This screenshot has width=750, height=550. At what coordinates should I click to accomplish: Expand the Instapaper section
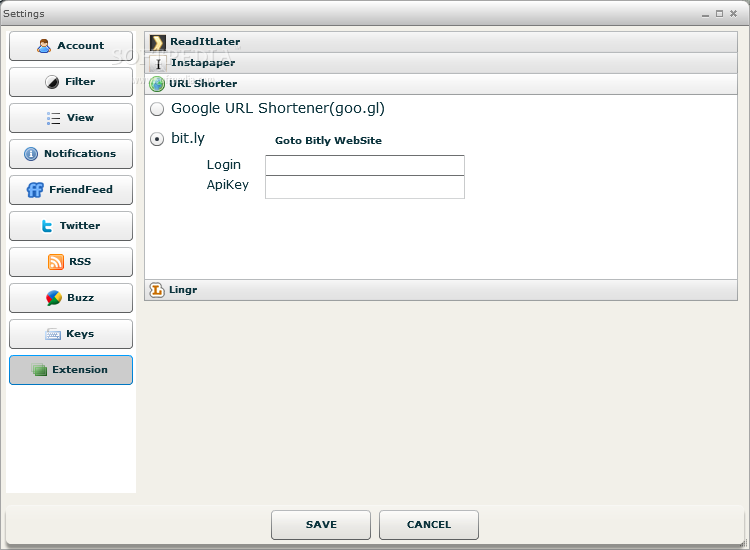pyautogui.click(x=441, y=63)
